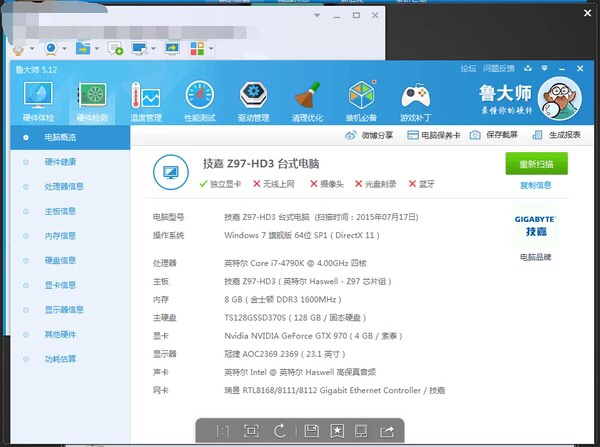Open the title bar dropdown menu icon

[x=545, y=69]
